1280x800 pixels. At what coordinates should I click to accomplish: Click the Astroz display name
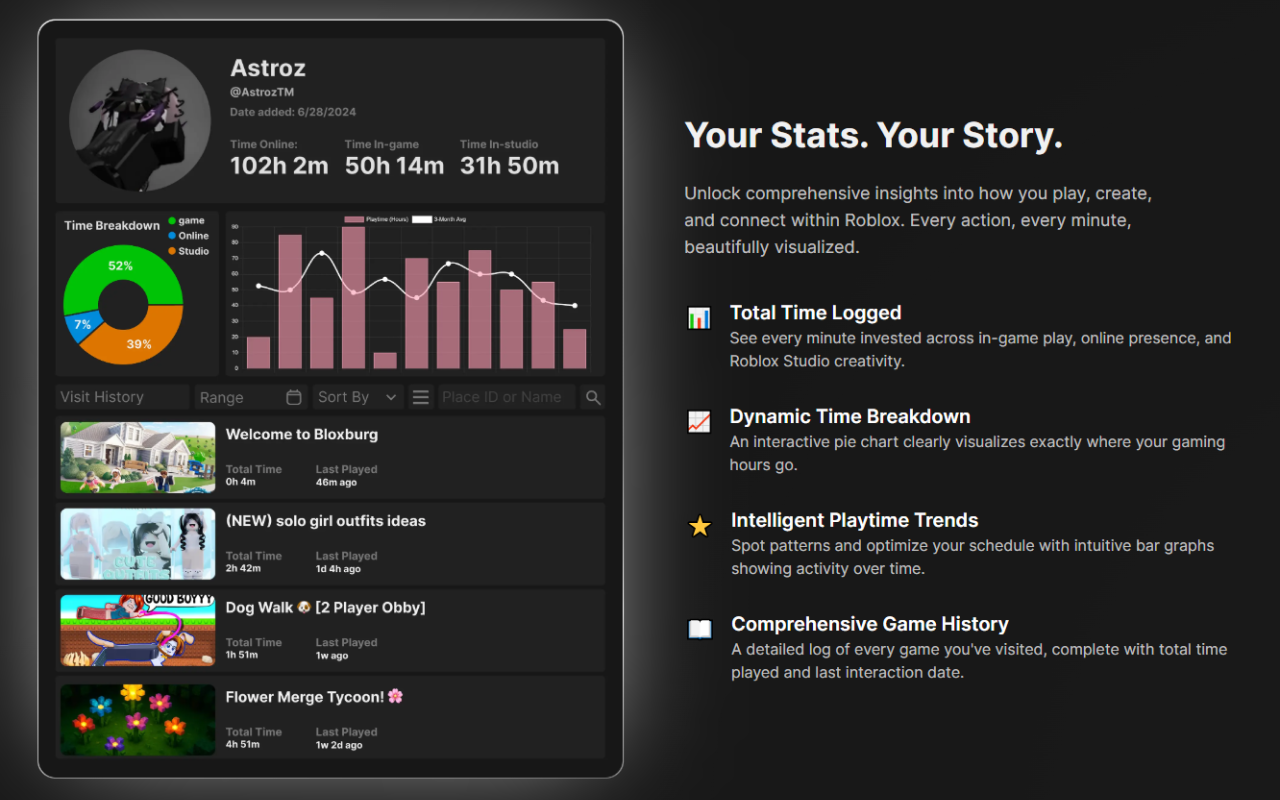[x=268, y=68]
